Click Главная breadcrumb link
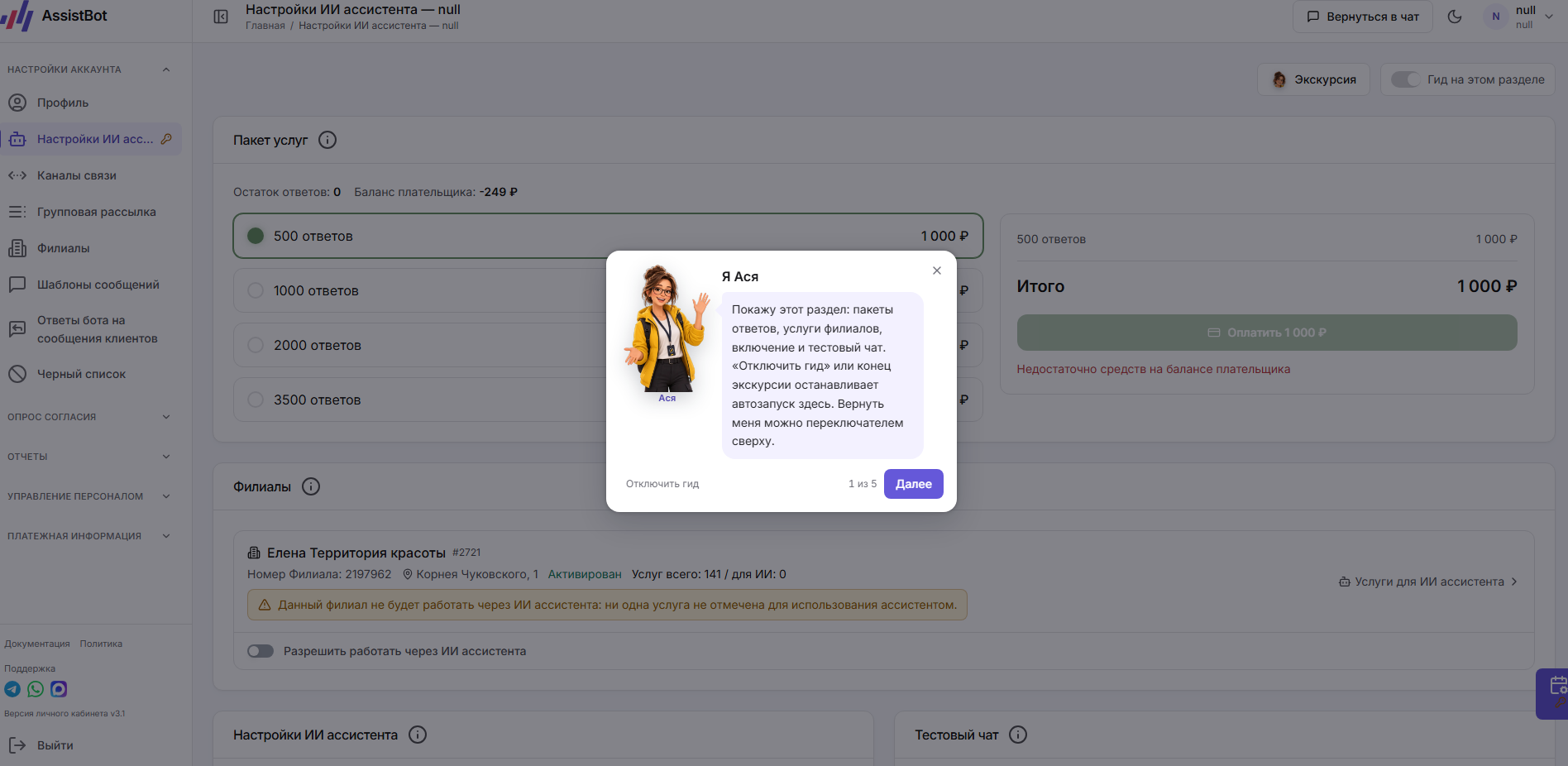This screenshot has height=766, width=1568. (x=265, y=26)
